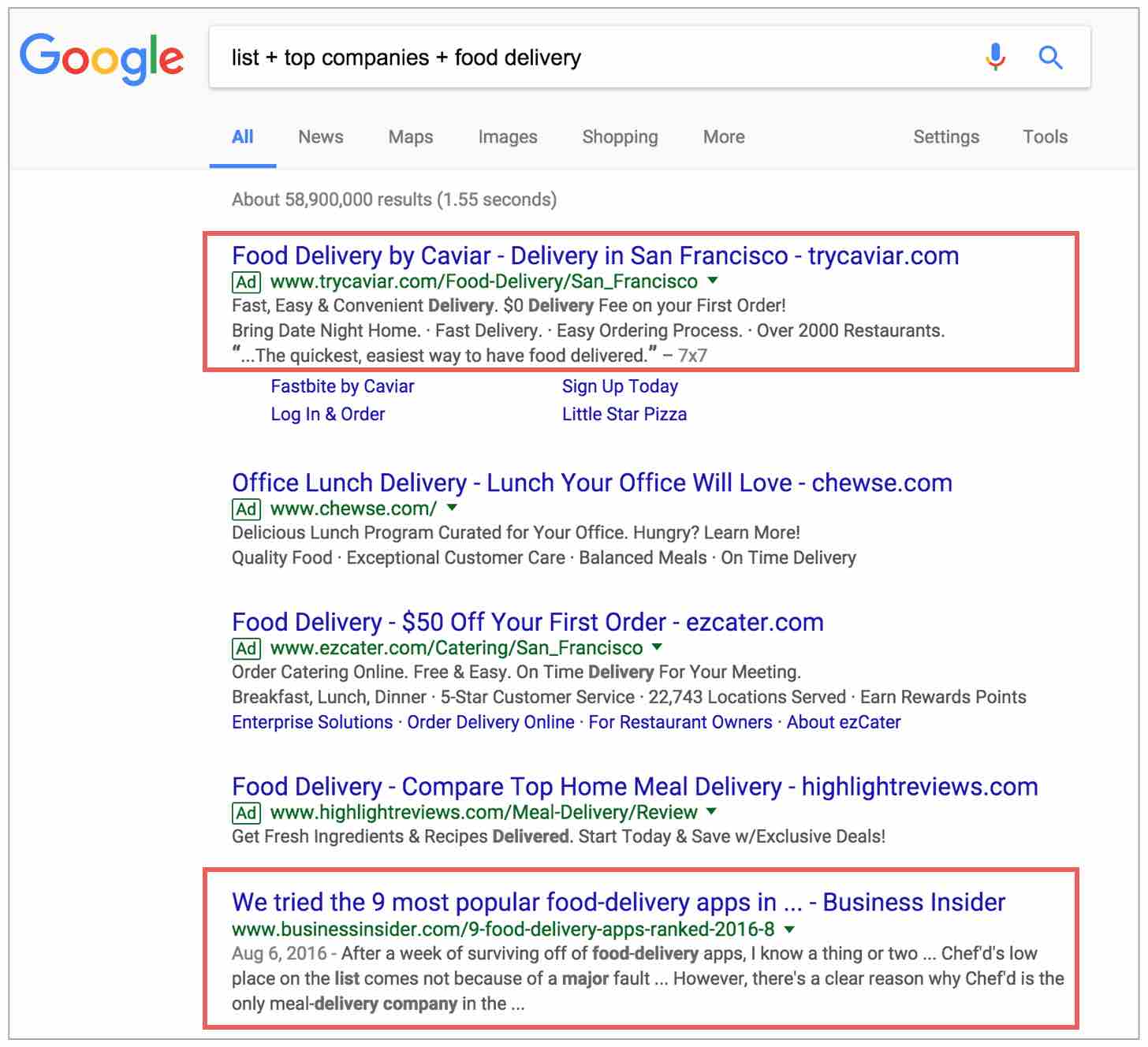Open the Order Delivery Online sitelink
The width and height of the screenshot is (1148, 1047).
[490, 722]
